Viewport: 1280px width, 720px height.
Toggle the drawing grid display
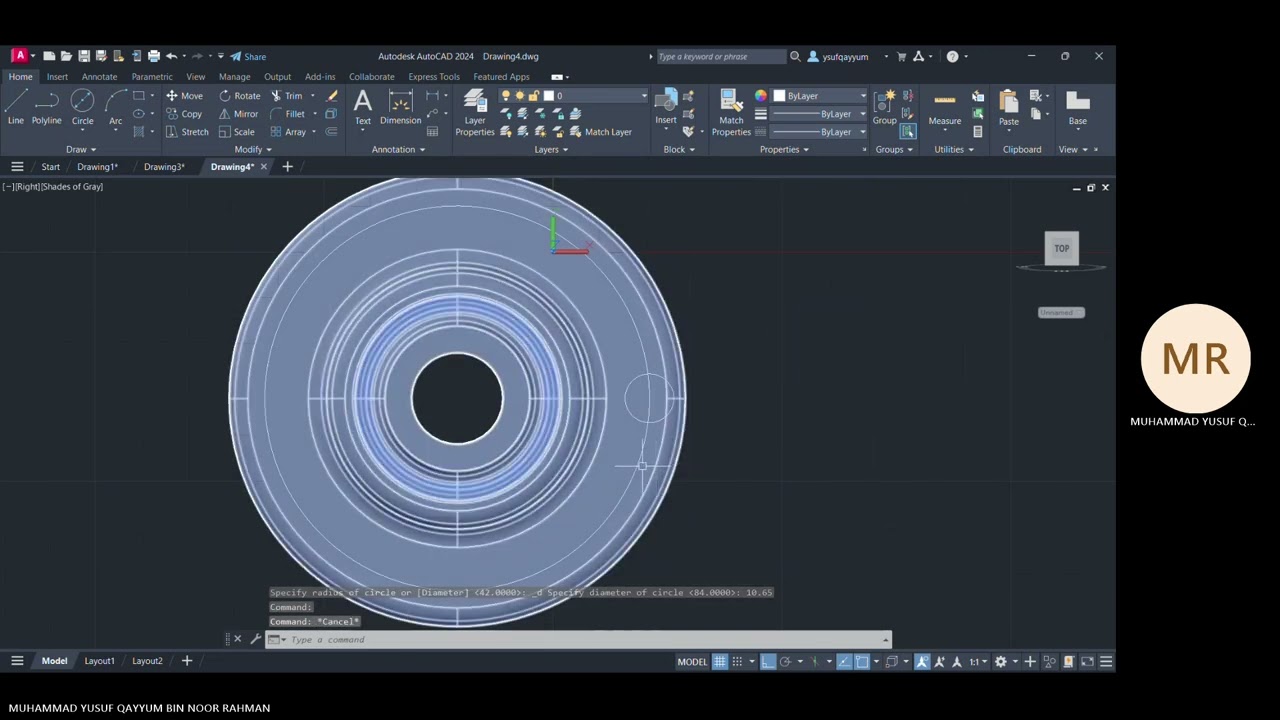(x=719, y=661)
